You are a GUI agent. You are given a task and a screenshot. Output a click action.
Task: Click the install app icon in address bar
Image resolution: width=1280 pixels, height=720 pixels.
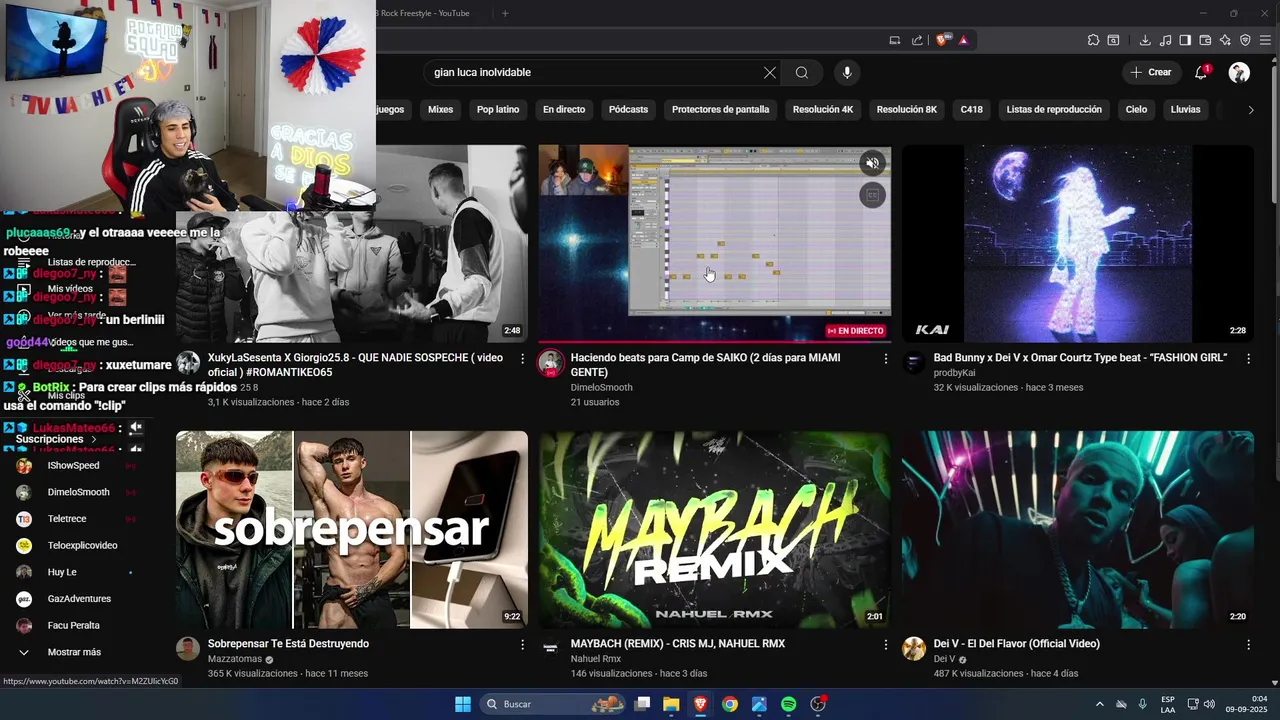pos(895,40)
